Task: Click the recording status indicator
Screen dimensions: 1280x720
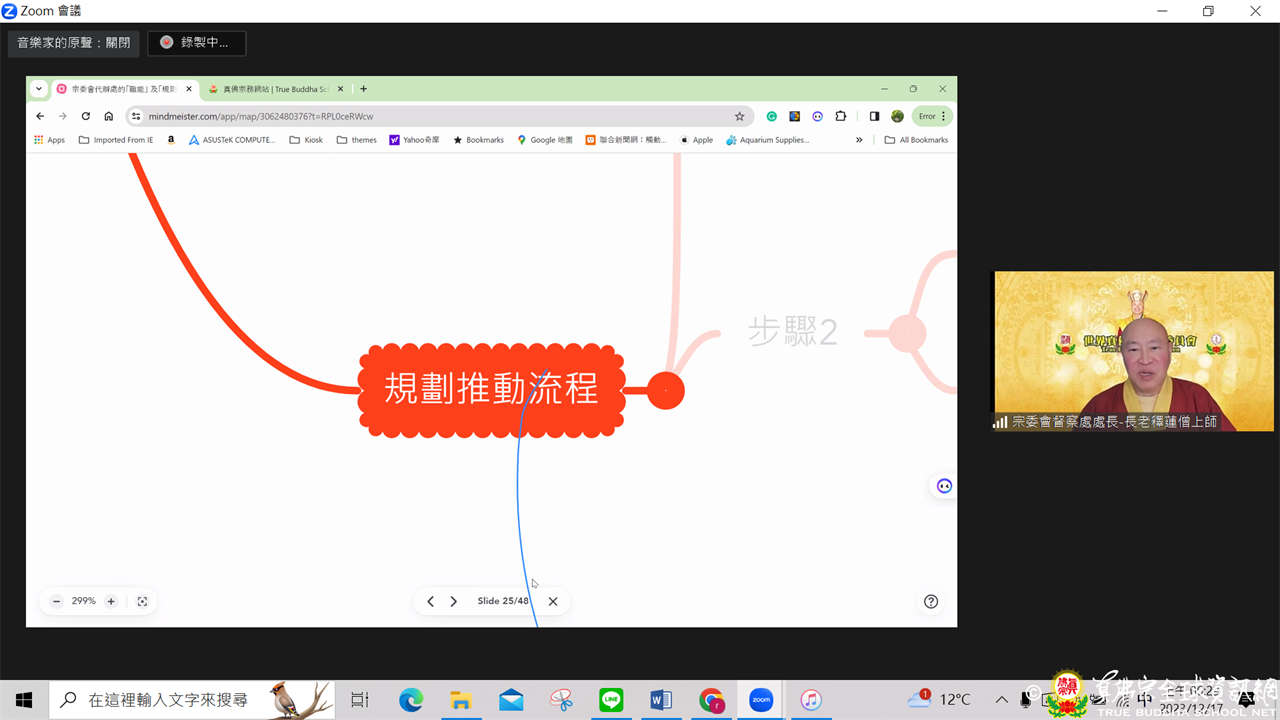Action: (197, 43)
